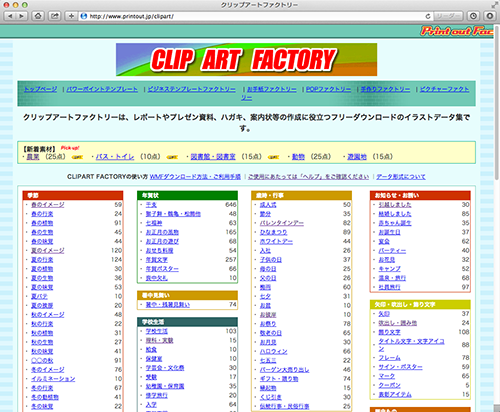Image resolution: width=500 pixels, height=412 pixels.
Task: Open the 動物 new material link
Action: [298, 157]
